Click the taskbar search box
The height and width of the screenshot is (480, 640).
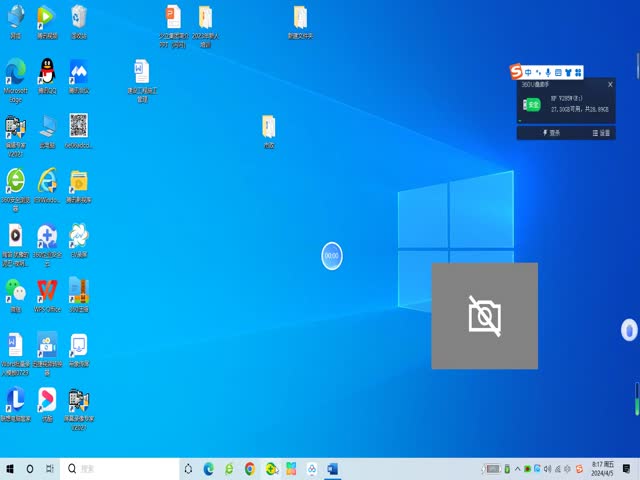(x=118, y=468)
